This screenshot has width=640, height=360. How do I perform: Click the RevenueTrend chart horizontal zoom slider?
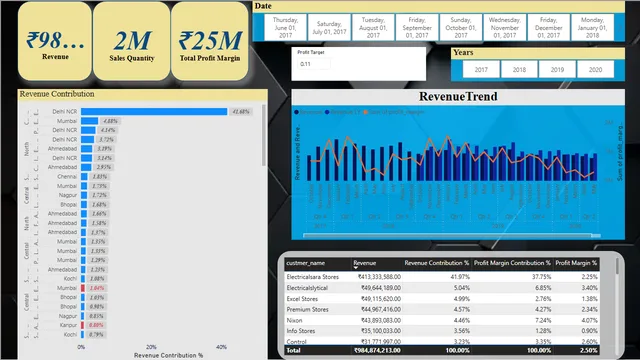[x=452, y=236]
